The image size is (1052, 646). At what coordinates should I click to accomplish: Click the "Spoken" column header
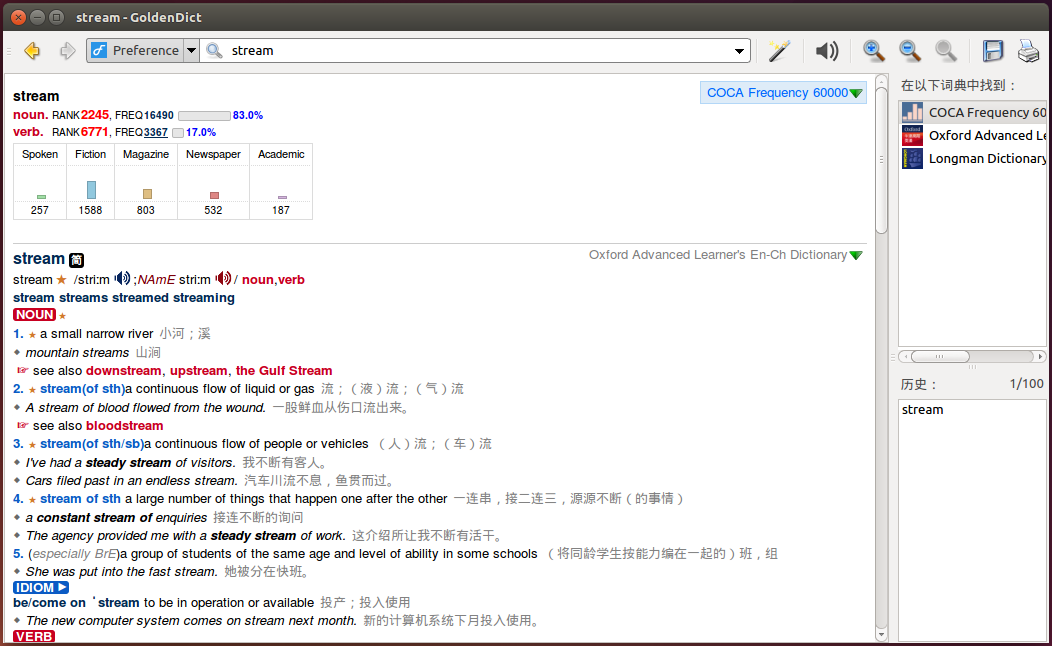pyautogui.click(x=40, y=154)
